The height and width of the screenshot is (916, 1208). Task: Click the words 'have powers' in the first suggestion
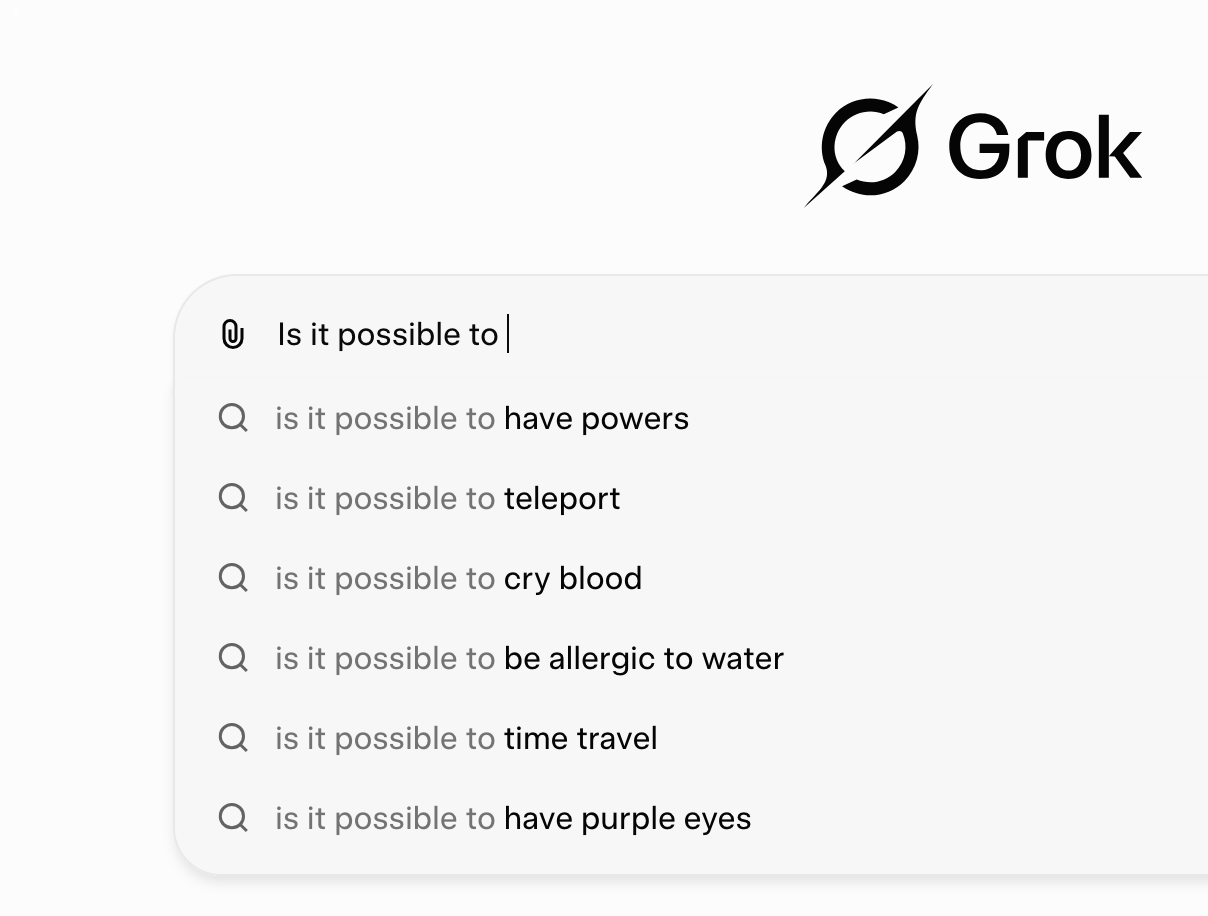point(596,418)
